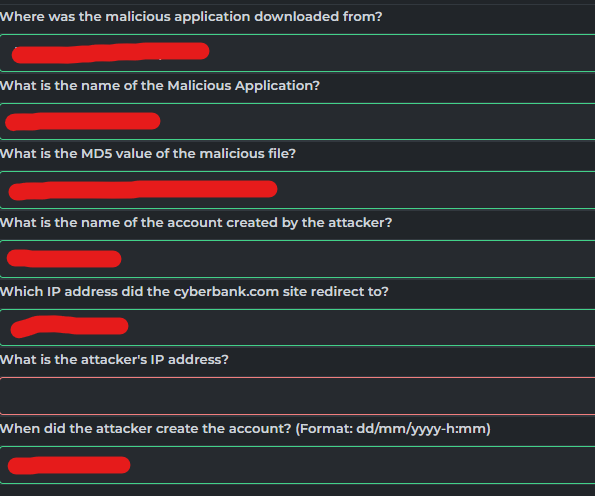
Task: Click the attacker-created account name answer field
Action: pos(298,259)
